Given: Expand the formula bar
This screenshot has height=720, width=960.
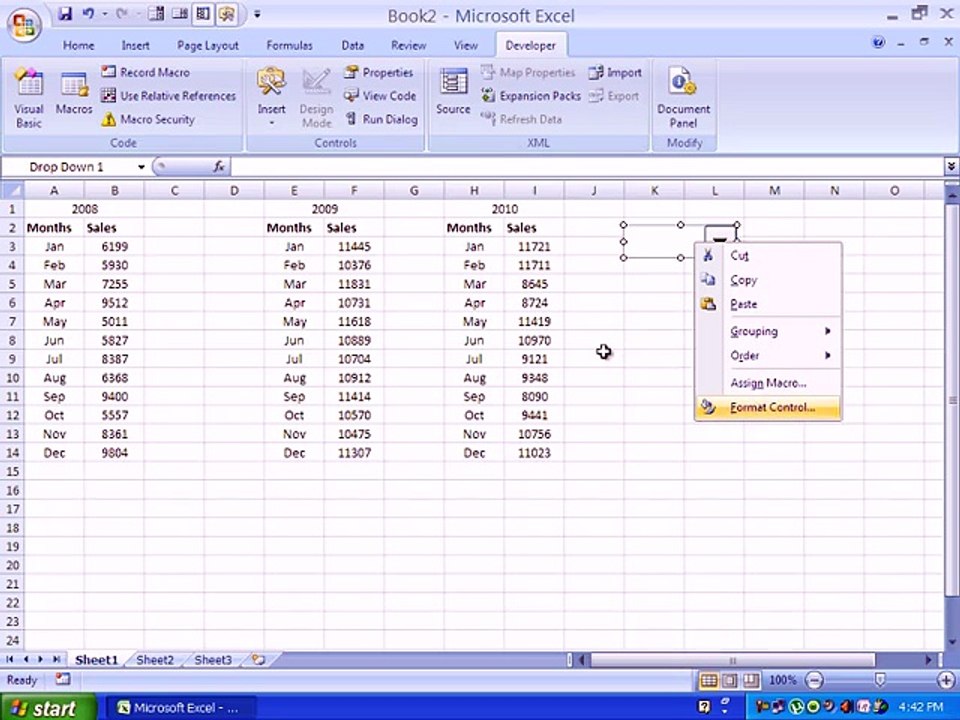Looking at the screenshot, I should coord(951,166).
